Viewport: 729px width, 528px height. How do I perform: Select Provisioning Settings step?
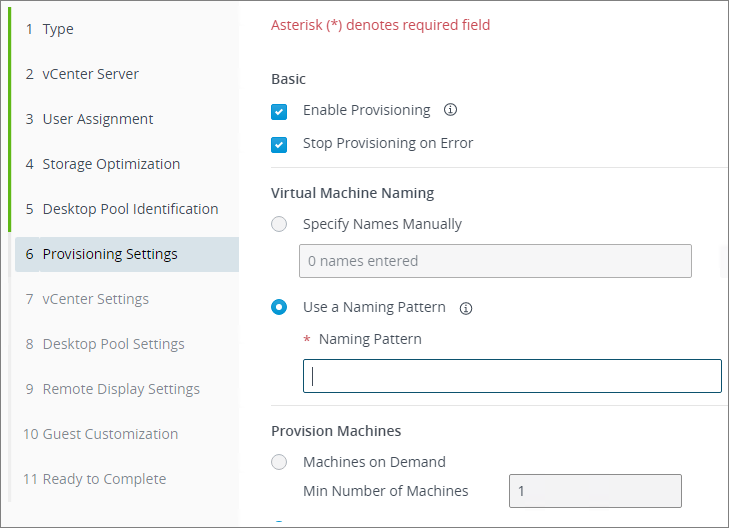coord(110,254)
